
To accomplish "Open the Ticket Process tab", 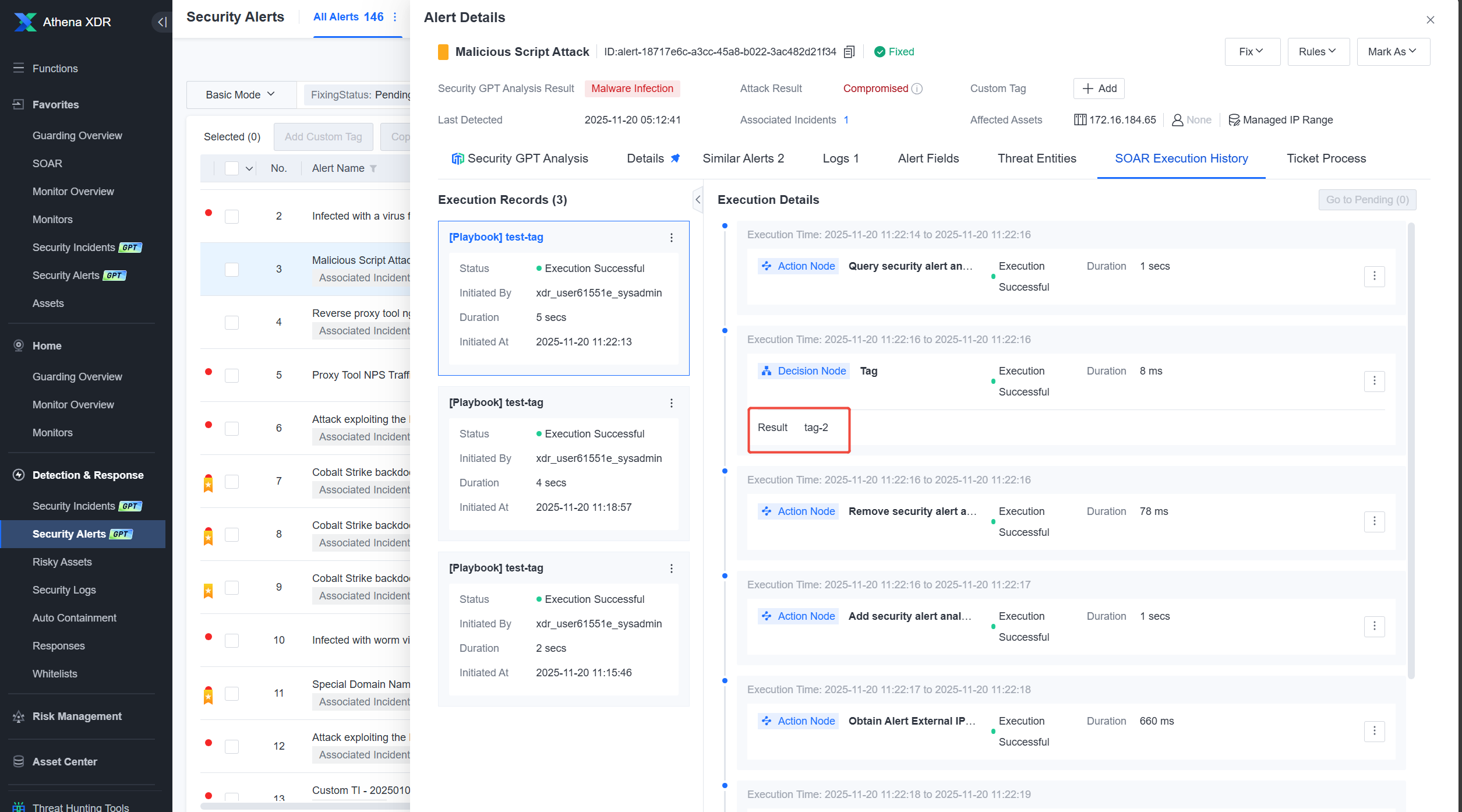I will coord(1326,158).
